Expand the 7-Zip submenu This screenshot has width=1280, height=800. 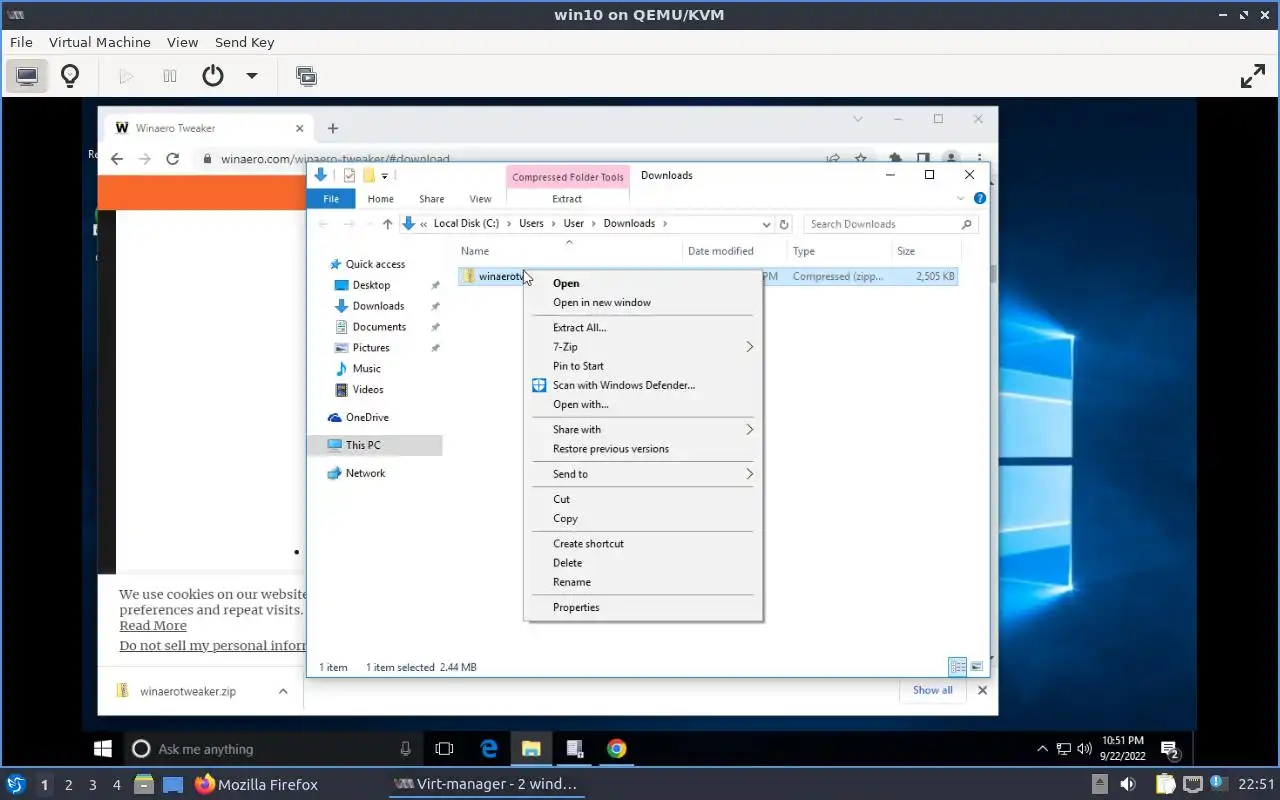[643, 347]
